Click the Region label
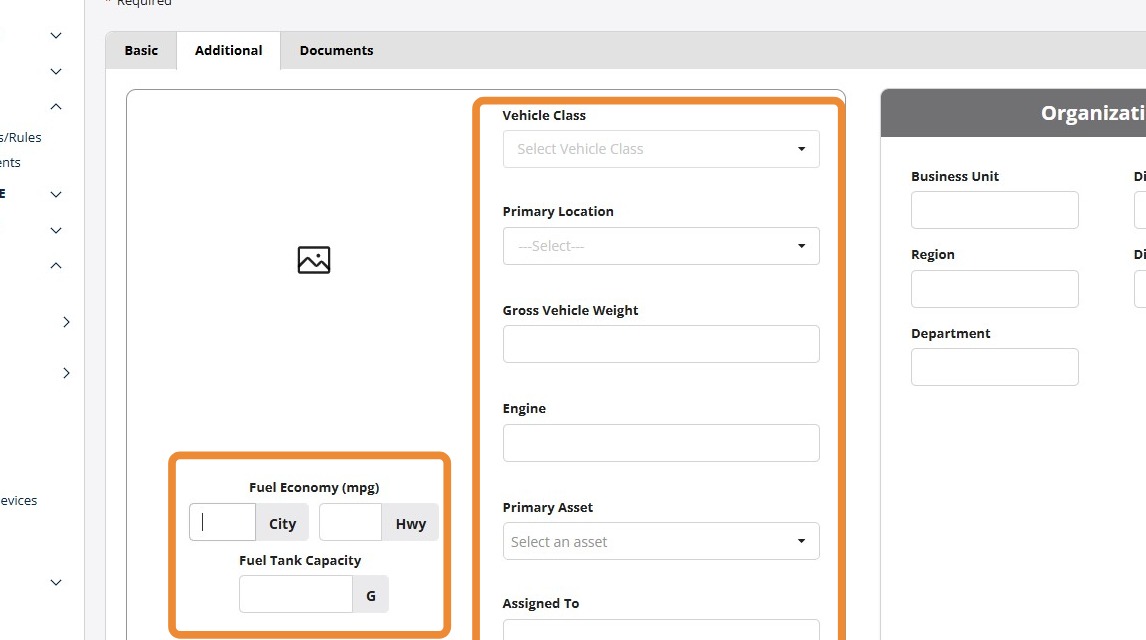This screenshot has width=1146, height=640. tap(933, 254)
